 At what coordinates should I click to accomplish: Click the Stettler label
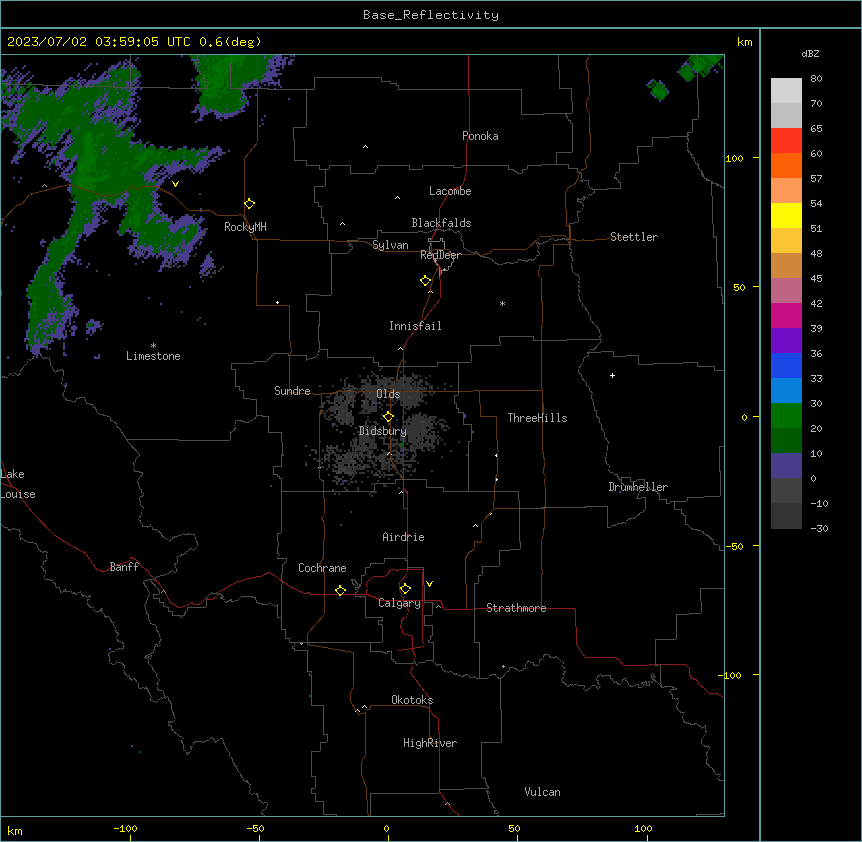[633, 237]
